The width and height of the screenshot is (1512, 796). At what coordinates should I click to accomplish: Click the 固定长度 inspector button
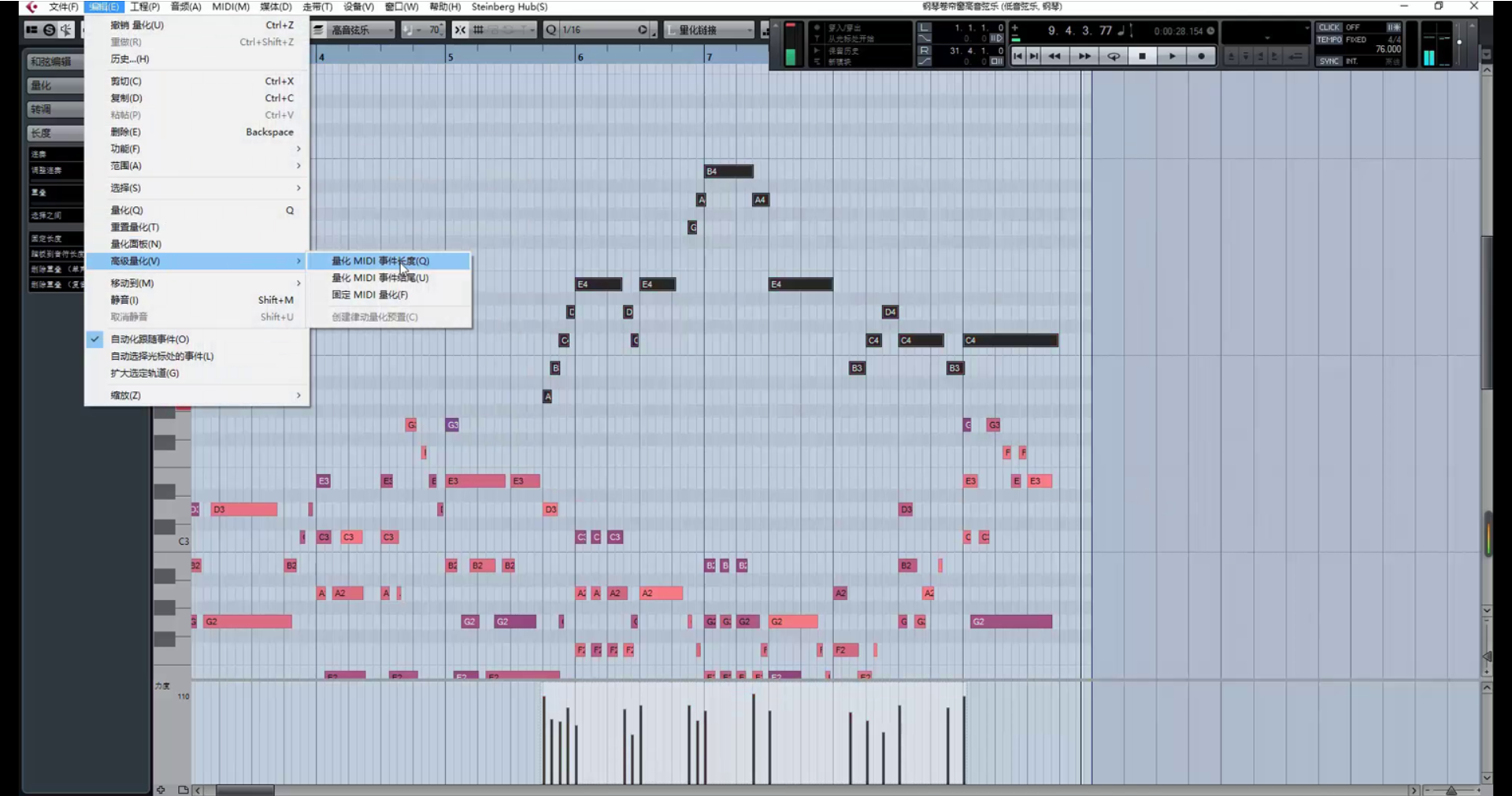(x=55, y=239)
